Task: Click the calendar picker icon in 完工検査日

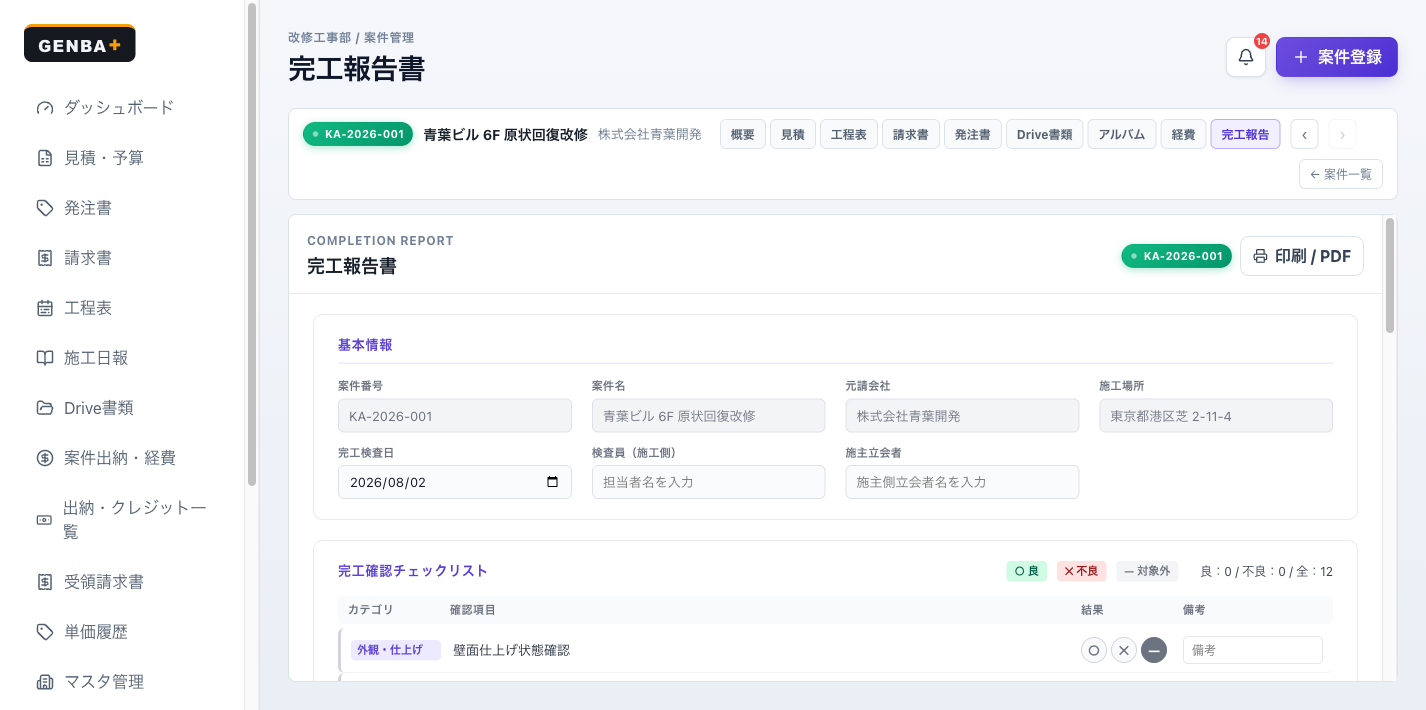Action: [x=553, y=482]
